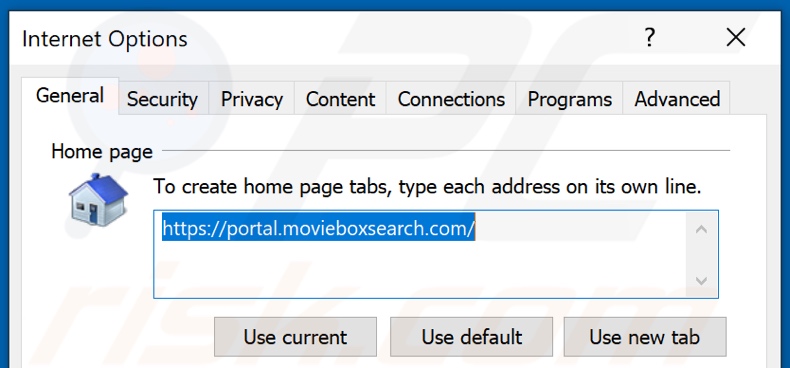
Task: Click the Use current button
Action: click(295, 337)
